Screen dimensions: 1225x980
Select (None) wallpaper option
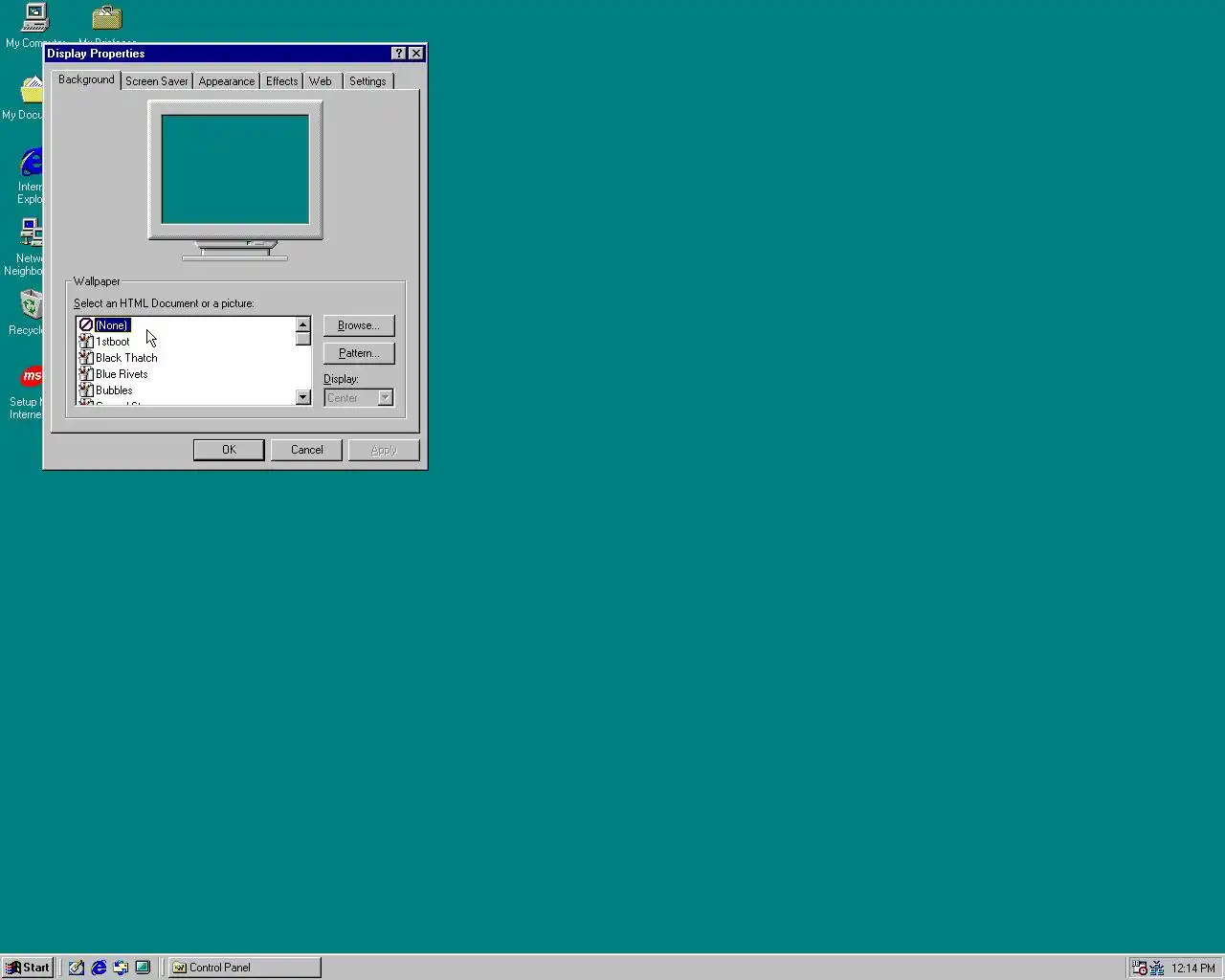112,325
